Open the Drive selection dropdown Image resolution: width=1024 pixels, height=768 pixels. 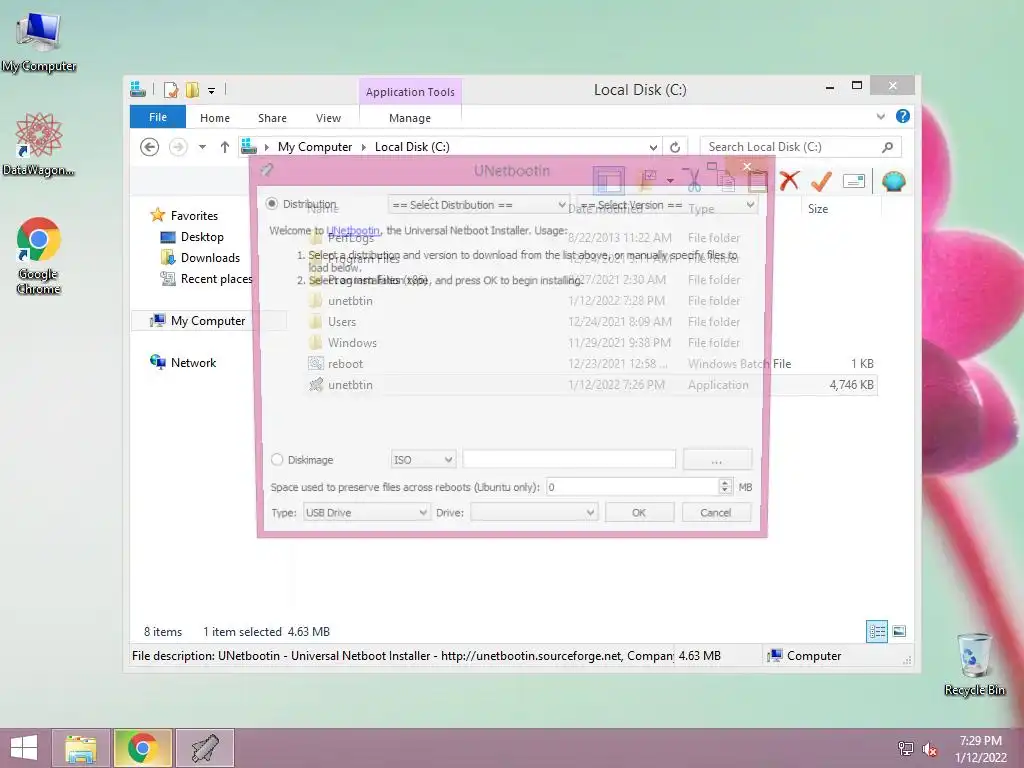(534, 513)
